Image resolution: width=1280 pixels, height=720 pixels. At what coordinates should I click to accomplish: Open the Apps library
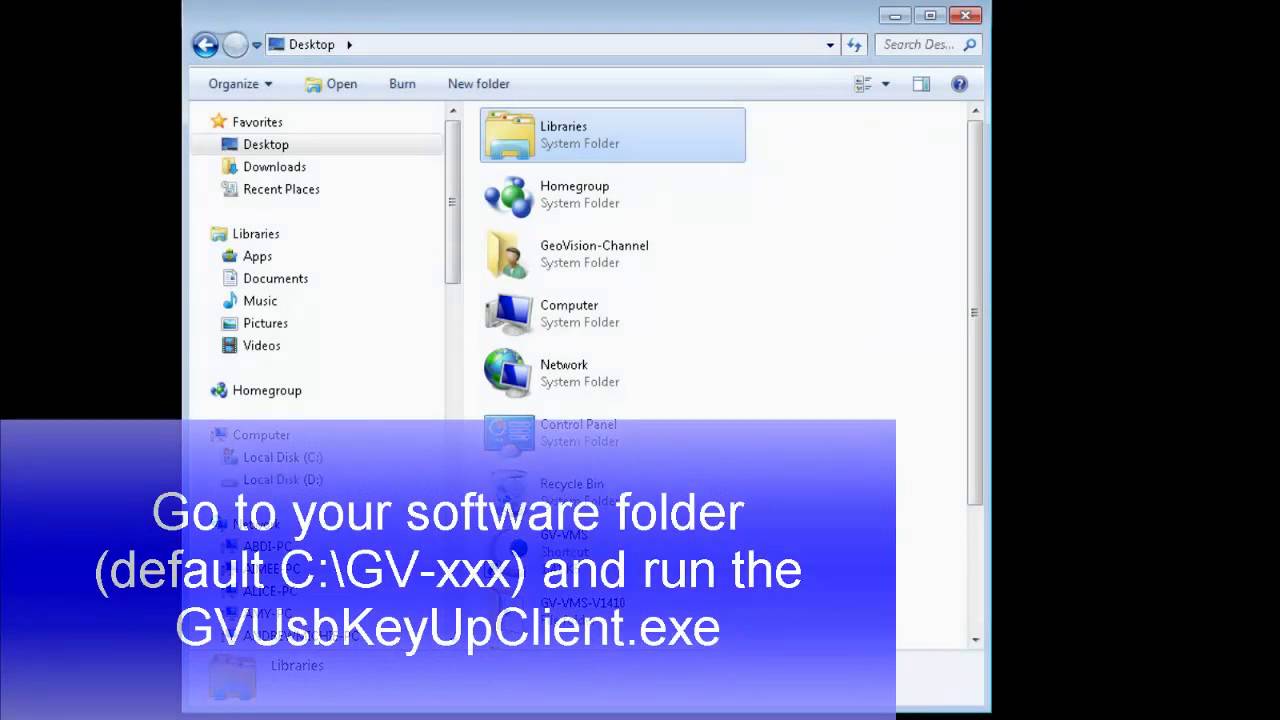click(x=257, y=256)
